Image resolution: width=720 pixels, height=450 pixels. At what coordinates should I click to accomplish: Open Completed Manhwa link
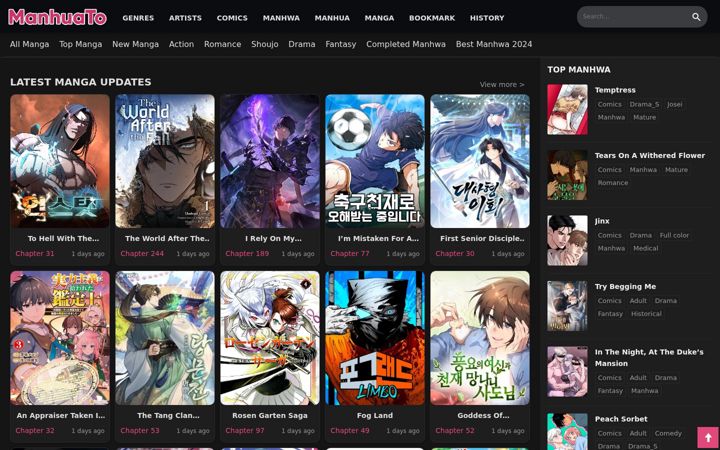(x=406, y=44)
